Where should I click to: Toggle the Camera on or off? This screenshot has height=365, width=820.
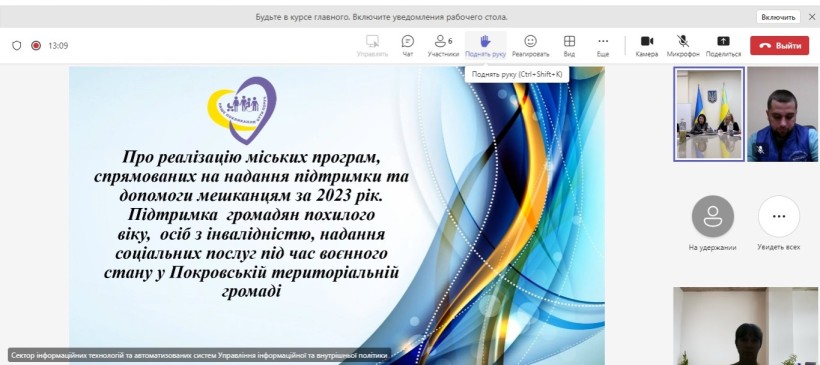[647, 41]
